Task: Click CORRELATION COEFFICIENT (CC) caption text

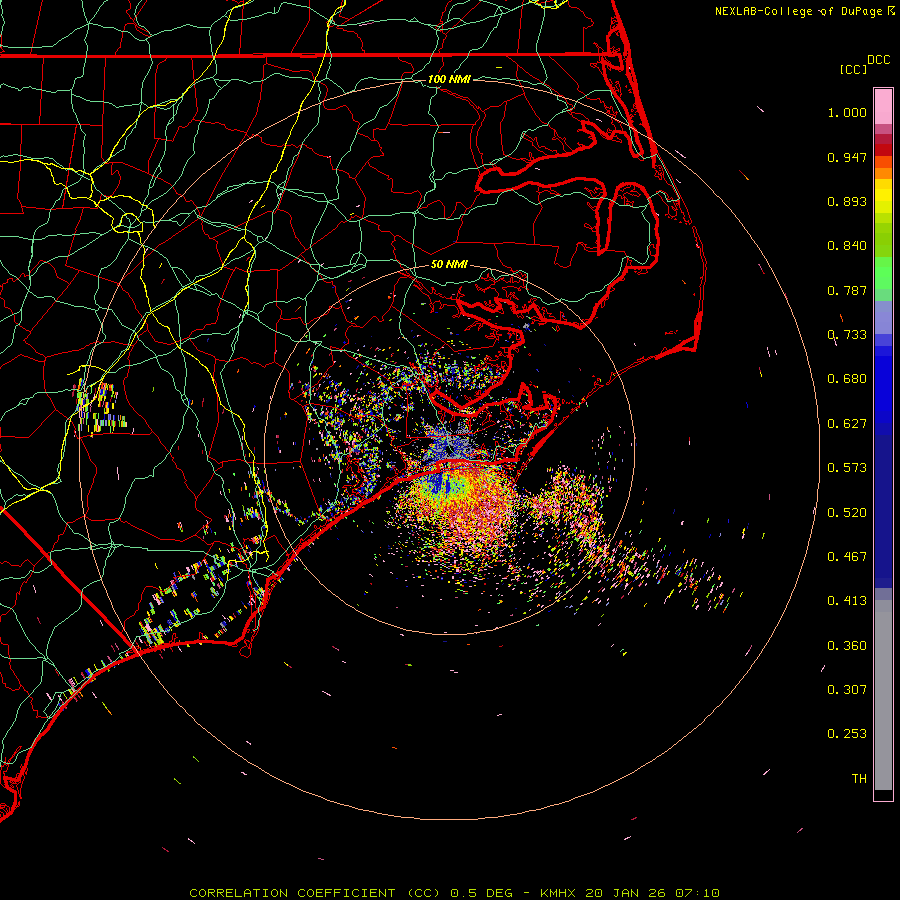Action: pos(315,893)
